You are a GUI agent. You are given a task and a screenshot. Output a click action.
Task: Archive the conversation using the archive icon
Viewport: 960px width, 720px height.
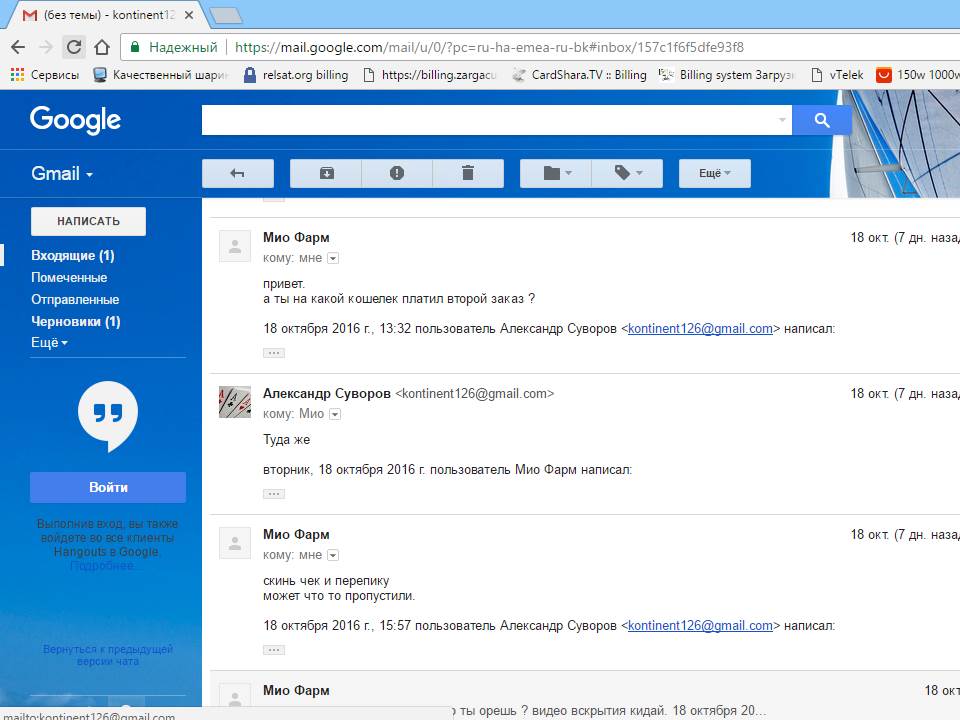[326, 173]
